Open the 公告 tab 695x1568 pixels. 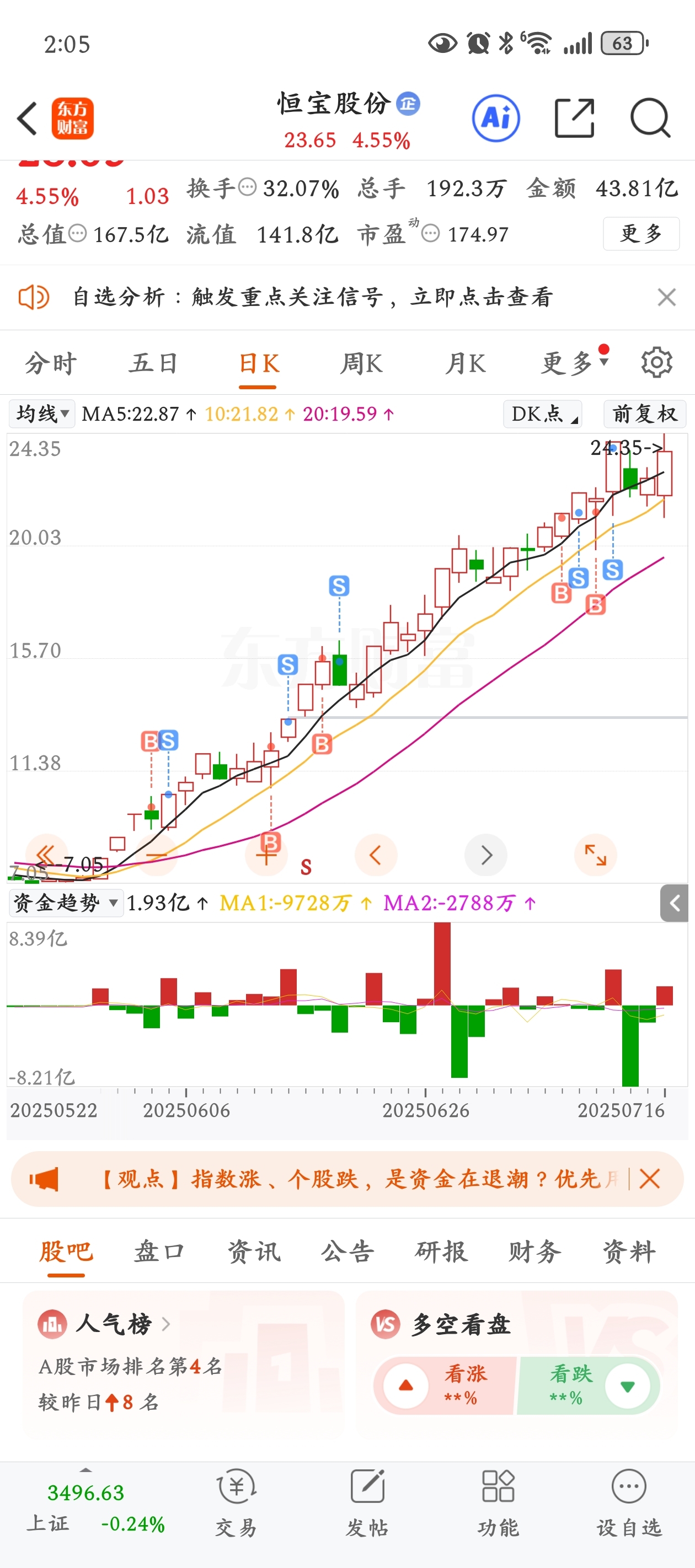coord(347,1252)
